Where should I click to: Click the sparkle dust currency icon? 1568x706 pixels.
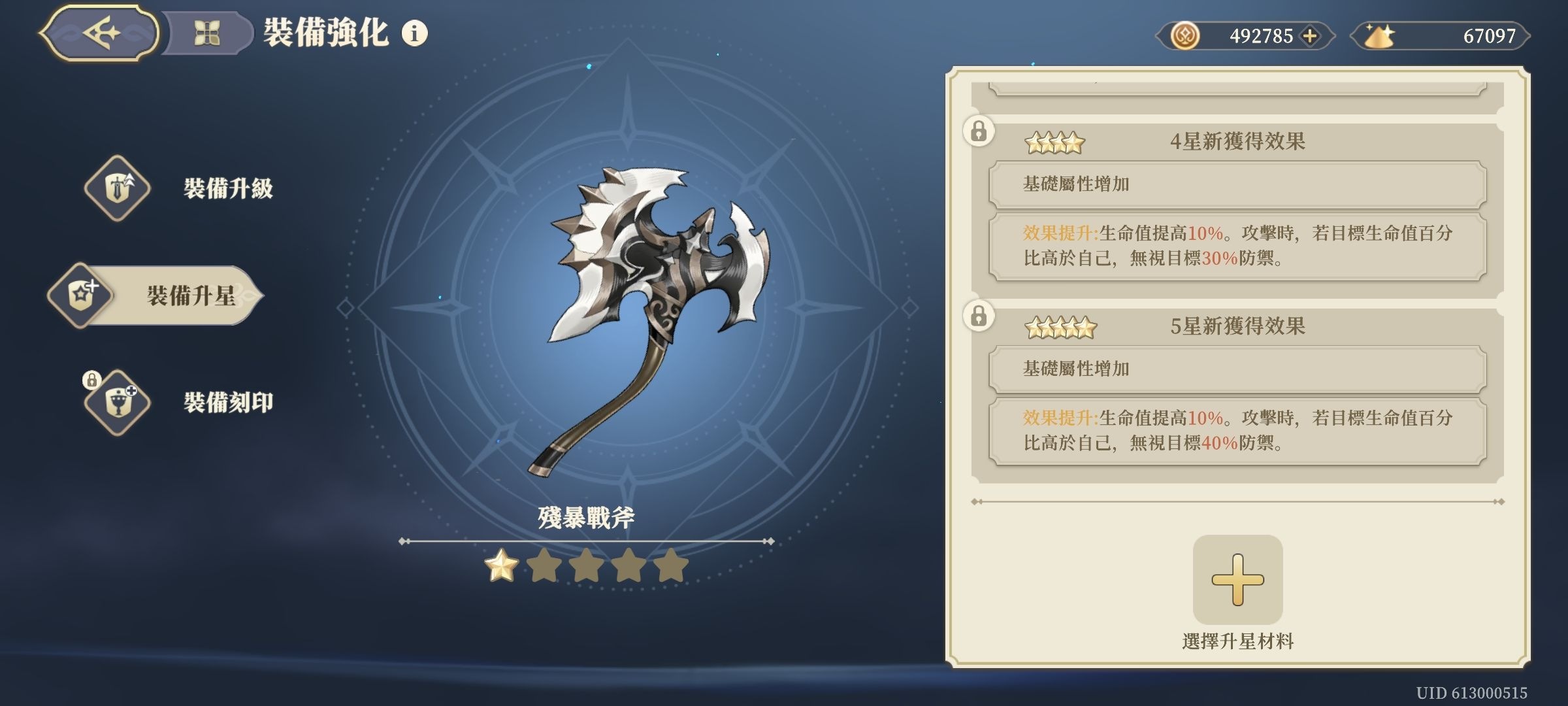[x=1379, y=35]
